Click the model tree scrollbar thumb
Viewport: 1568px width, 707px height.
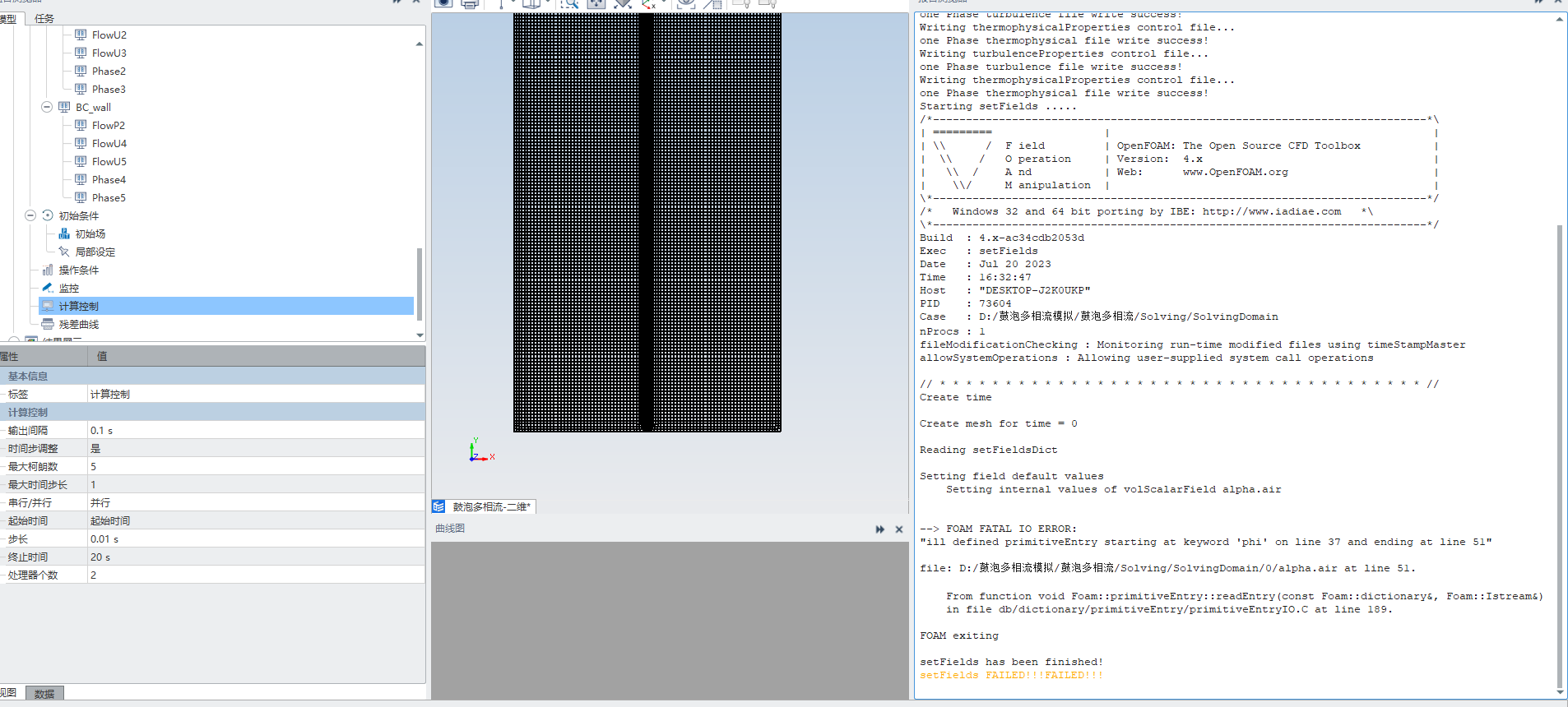[420, 284]
